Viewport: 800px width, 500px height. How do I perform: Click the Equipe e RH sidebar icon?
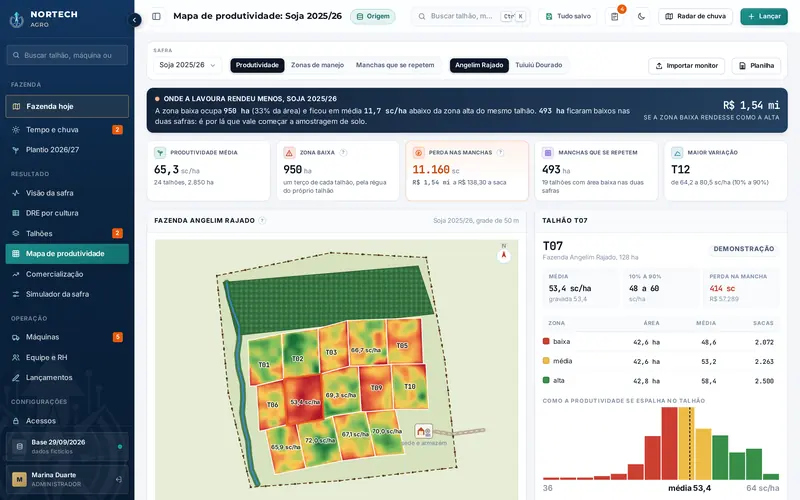(x=16, y=357)
